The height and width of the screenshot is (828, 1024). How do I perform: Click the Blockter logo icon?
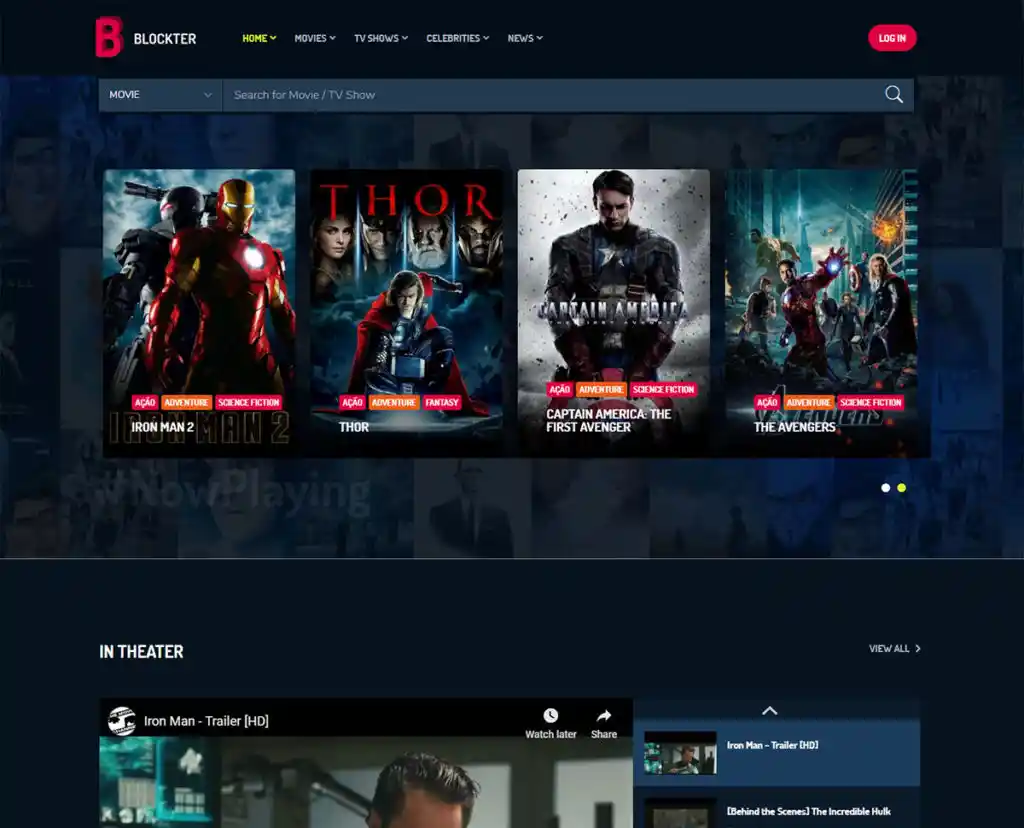point(109,38)
